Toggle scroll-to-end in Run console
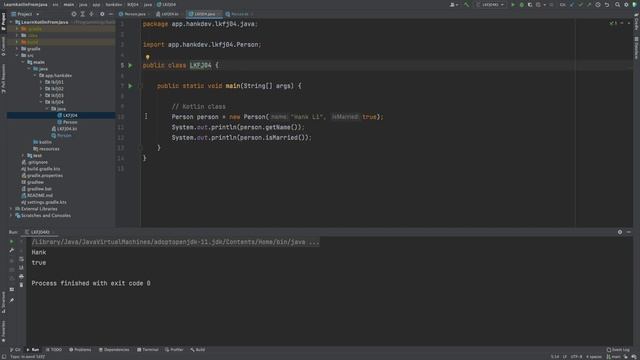Viewport: 640px width, 360px height. point(21,268)
